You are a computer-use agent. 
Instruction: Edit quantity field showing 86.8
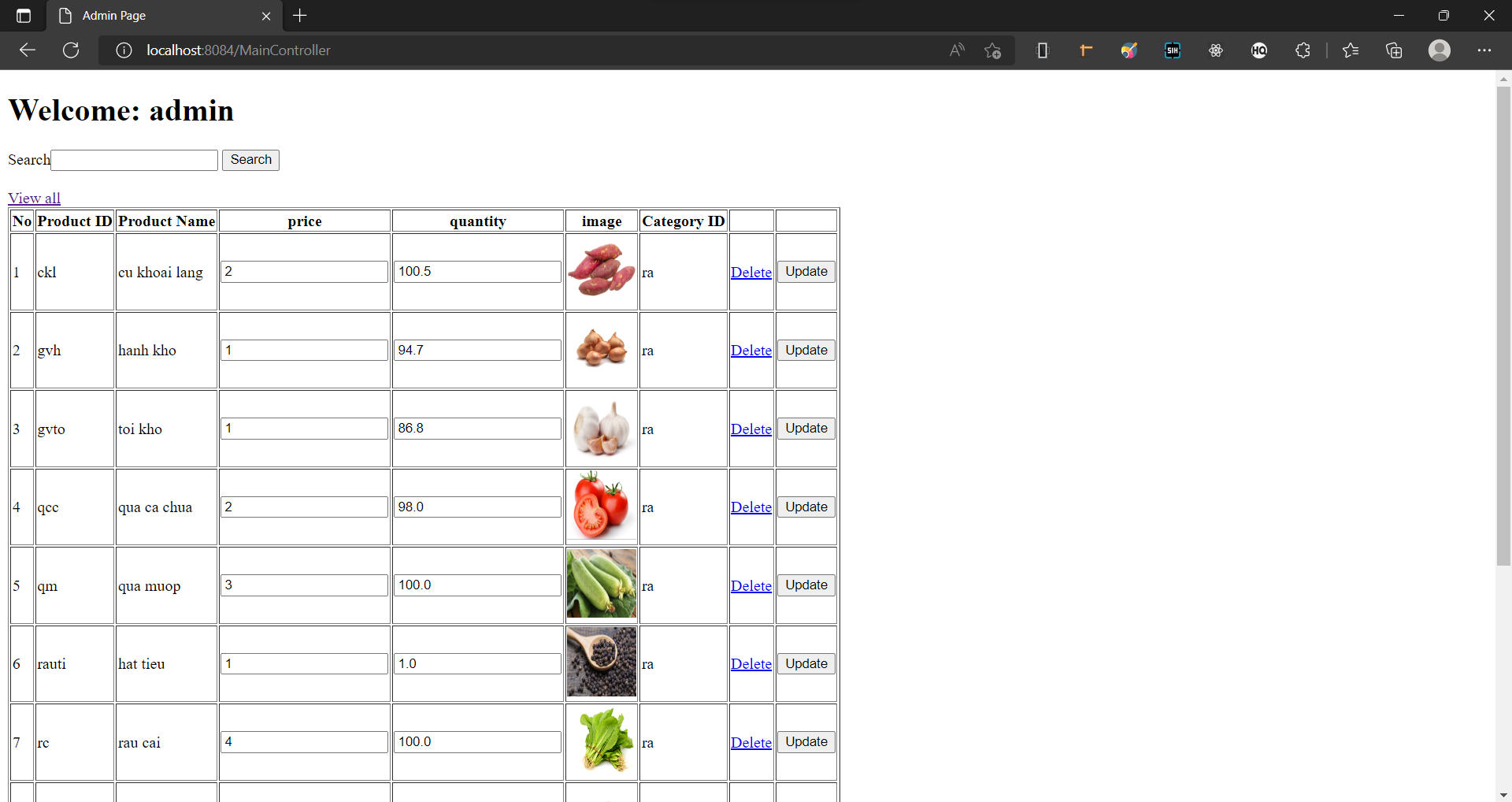[477, 429]
